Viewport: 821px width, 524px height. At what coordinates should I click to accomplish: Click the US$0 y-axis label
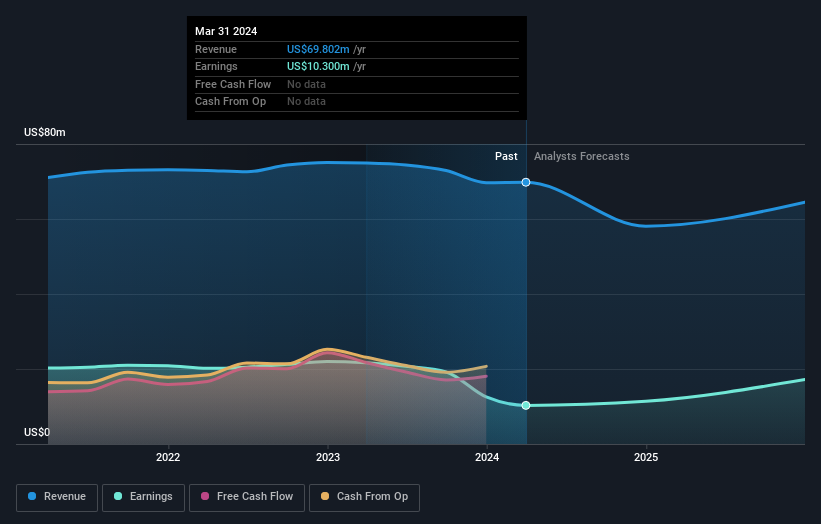click(x=37, y=432)
